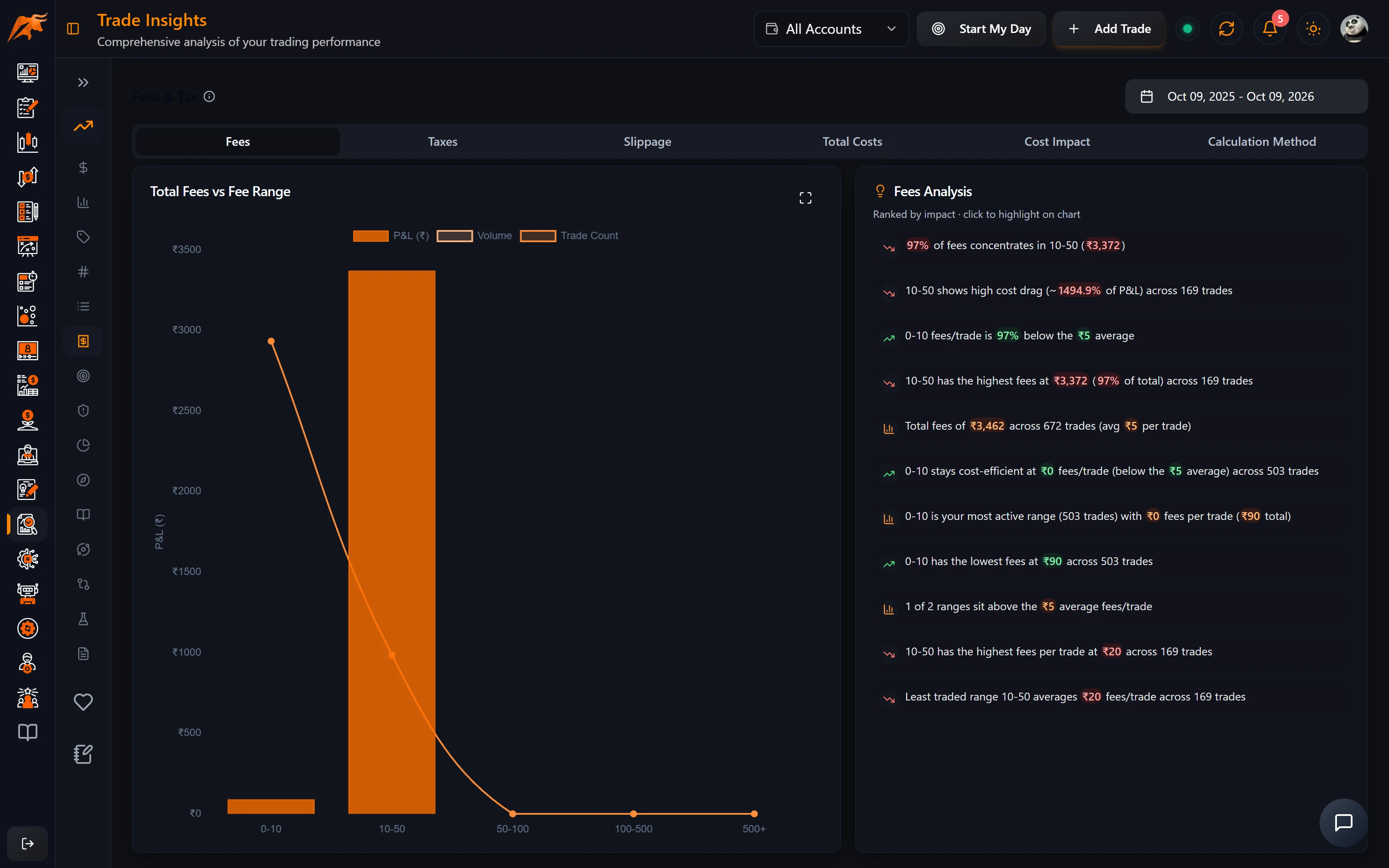Click the Add Trade button
Viewport: 1389px width, 868px height.
1109,29
